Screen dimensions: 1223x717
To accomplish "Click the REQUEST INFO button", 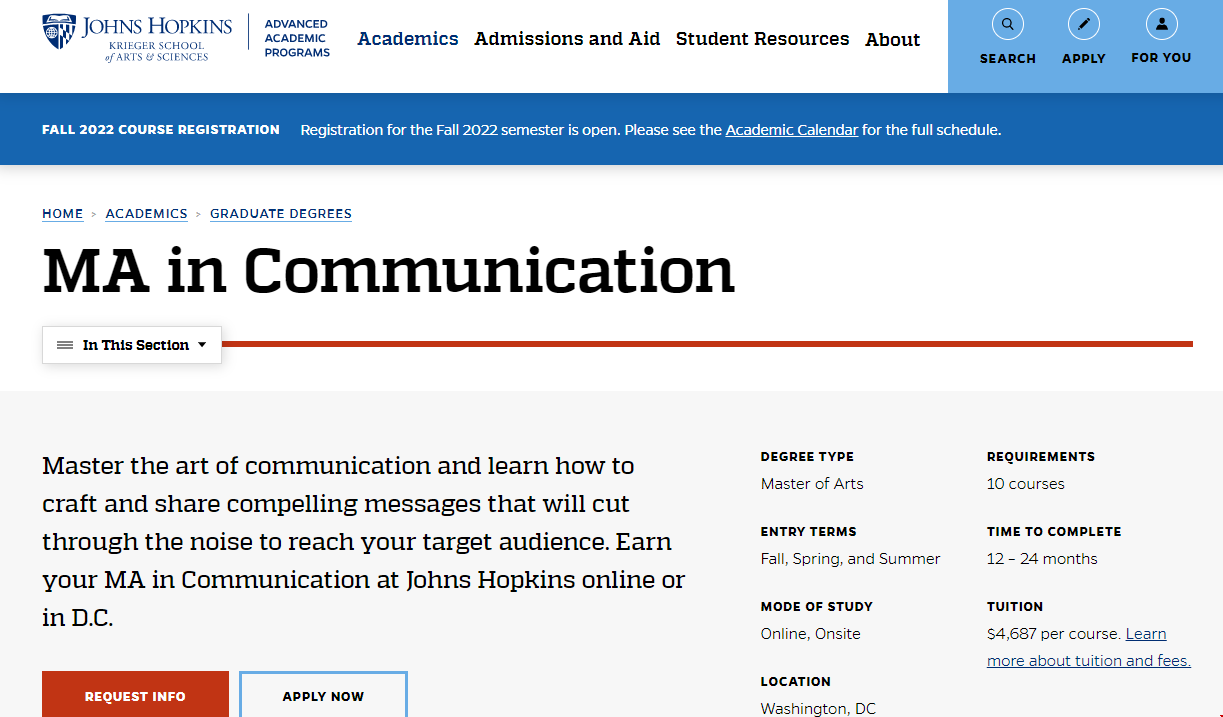I will click(135, 695).
